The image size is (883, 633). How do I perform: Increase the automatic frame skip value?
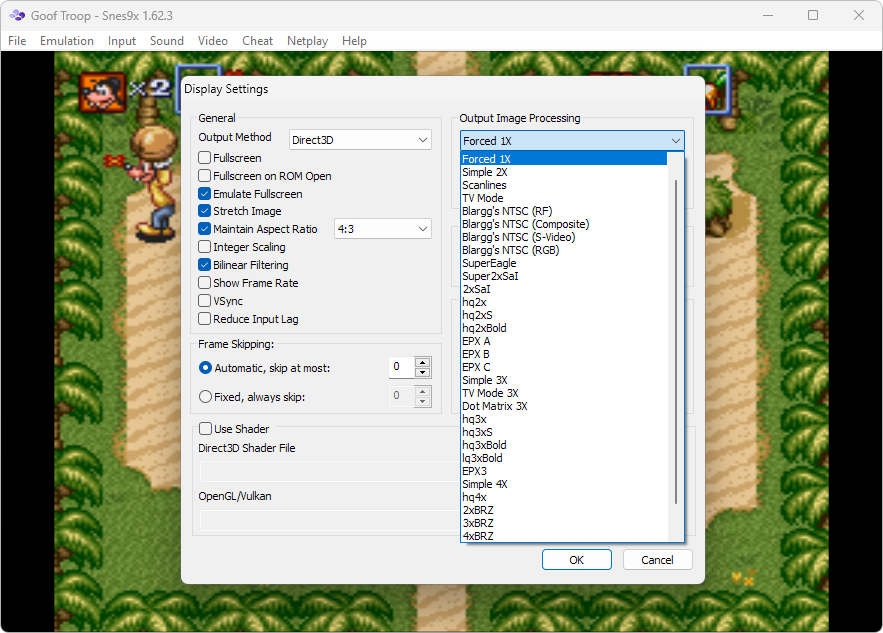pyautogui.click(x=423, y=361)
